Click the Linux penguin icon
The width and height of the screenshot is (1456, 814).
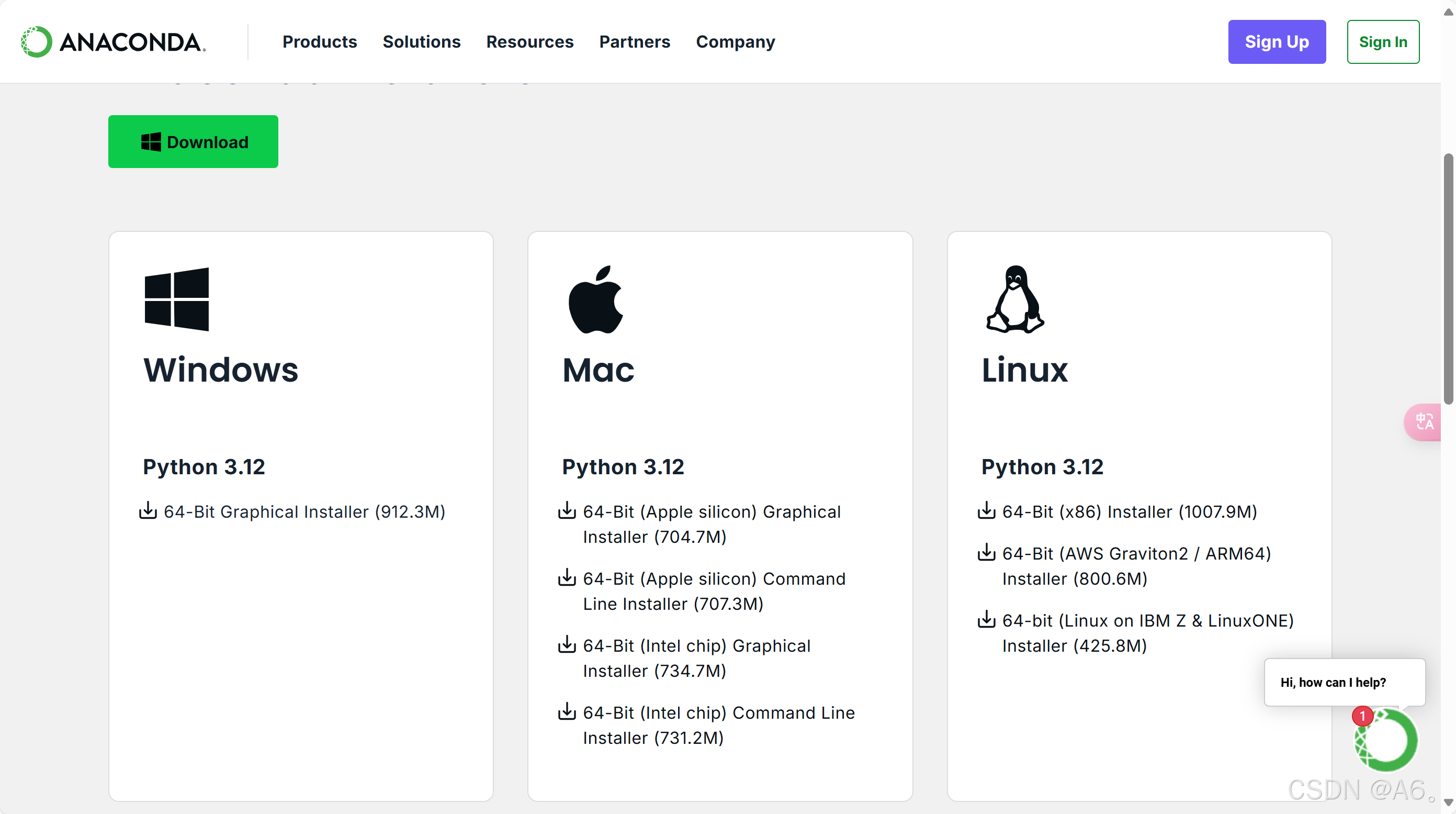coord(1013,299)
